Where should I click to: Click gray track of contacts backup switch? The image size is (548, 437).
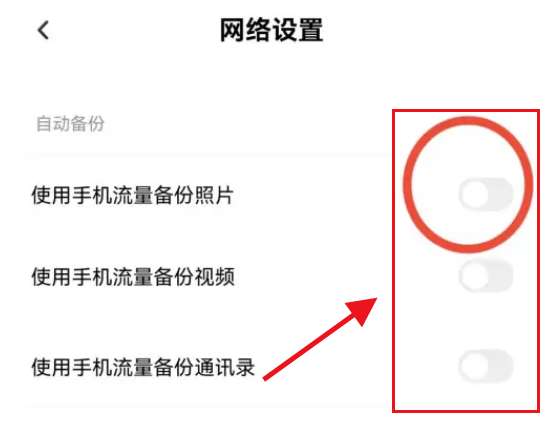coord(500,366)
